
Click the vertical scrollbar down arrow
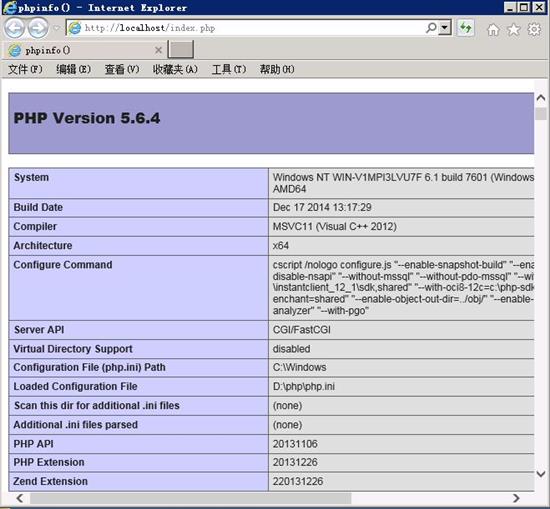(541, 474)
